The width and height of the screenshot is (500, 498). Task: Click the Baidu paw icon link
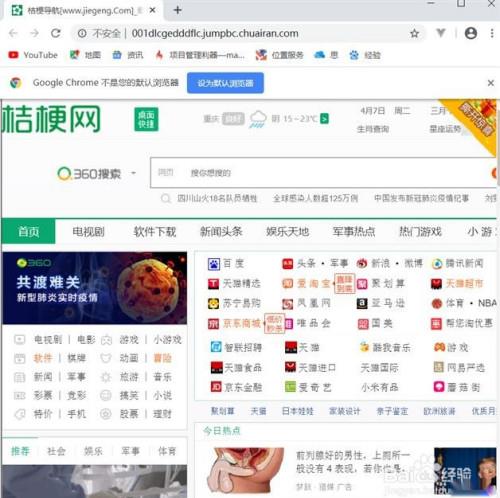coord(214,264)
